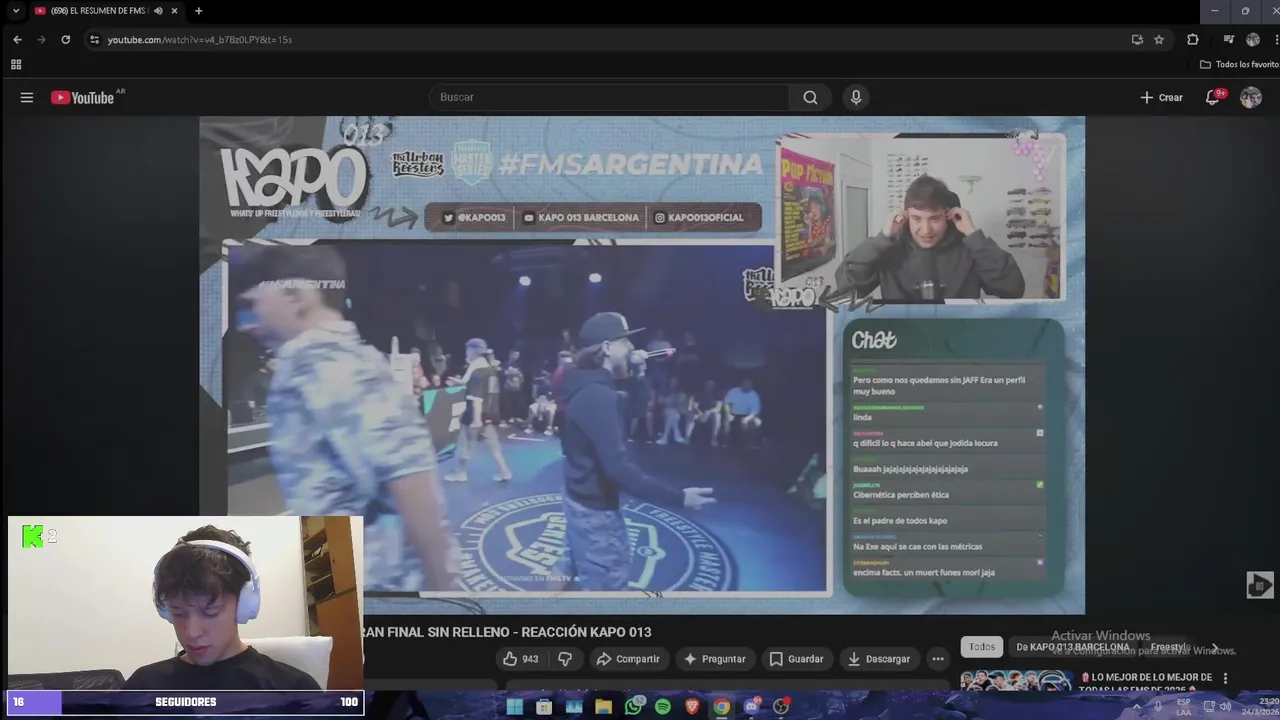Click the Descargar button
1280x720 pixels.
coord(878,659)
